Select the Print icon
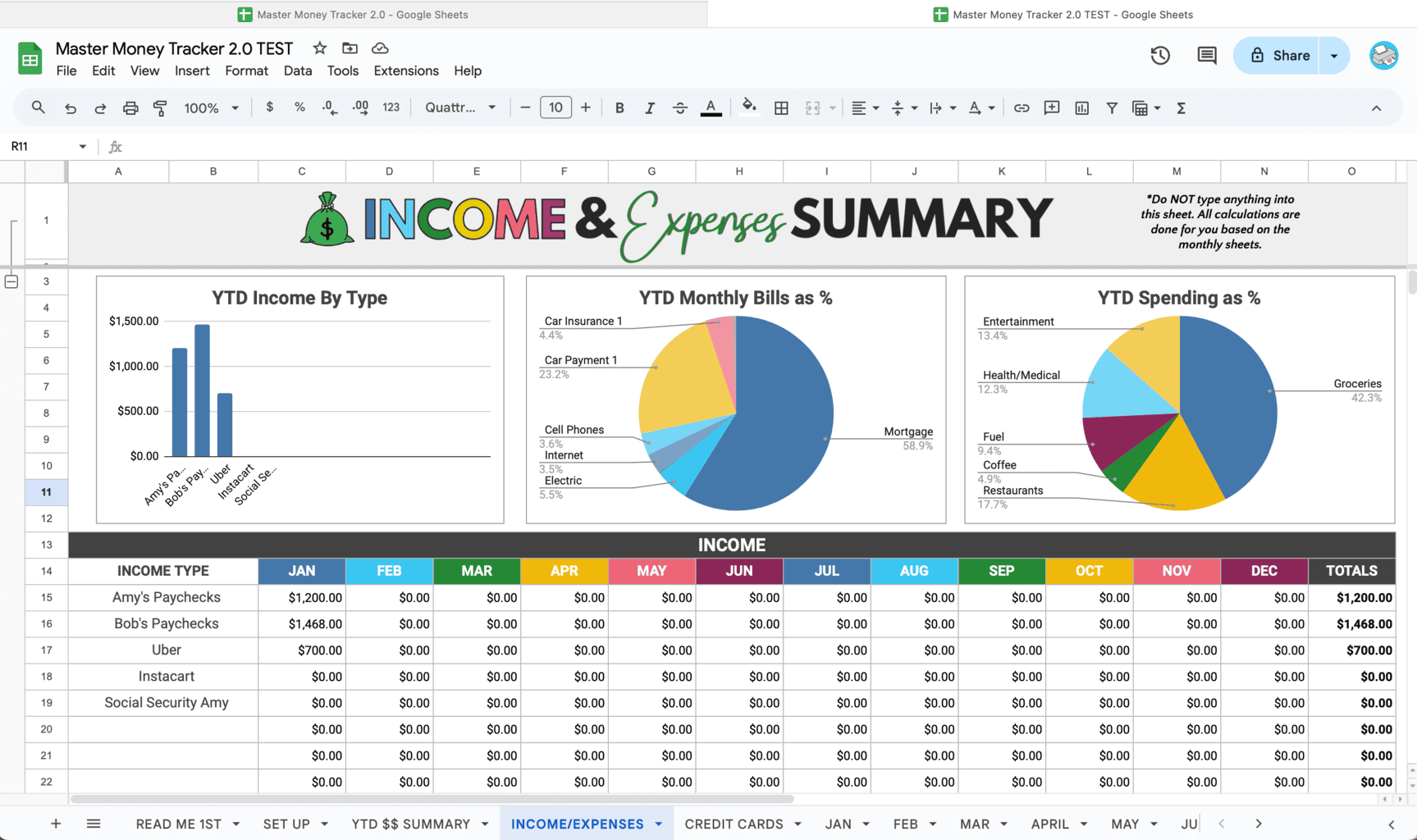The height and width of the screenshot is (840, 1417). click(x=130, y=107)
